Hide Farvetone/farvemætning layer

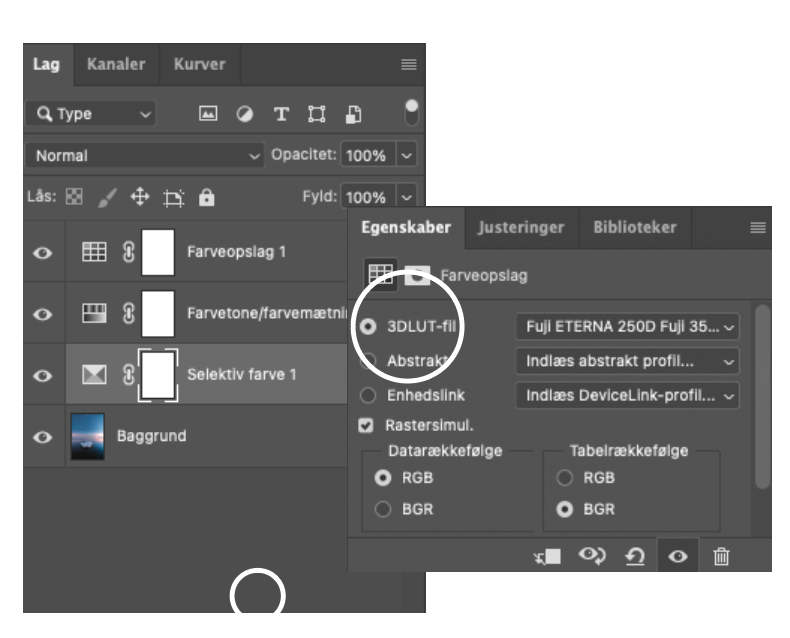(43, 314)
